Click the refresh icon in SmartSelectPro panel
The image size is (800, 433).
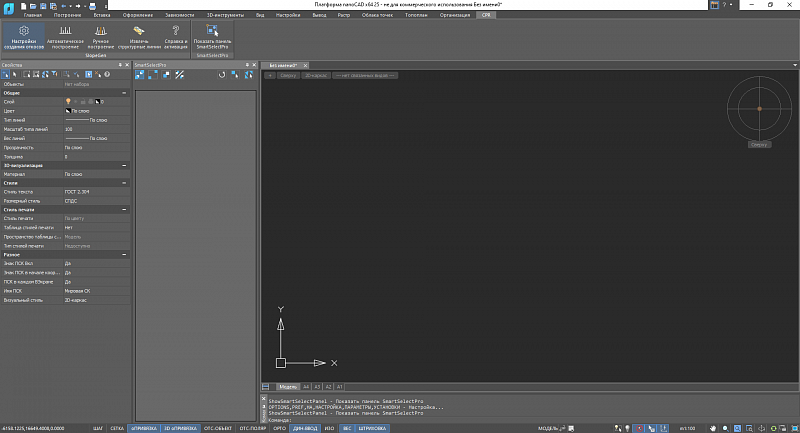[222, 75]
